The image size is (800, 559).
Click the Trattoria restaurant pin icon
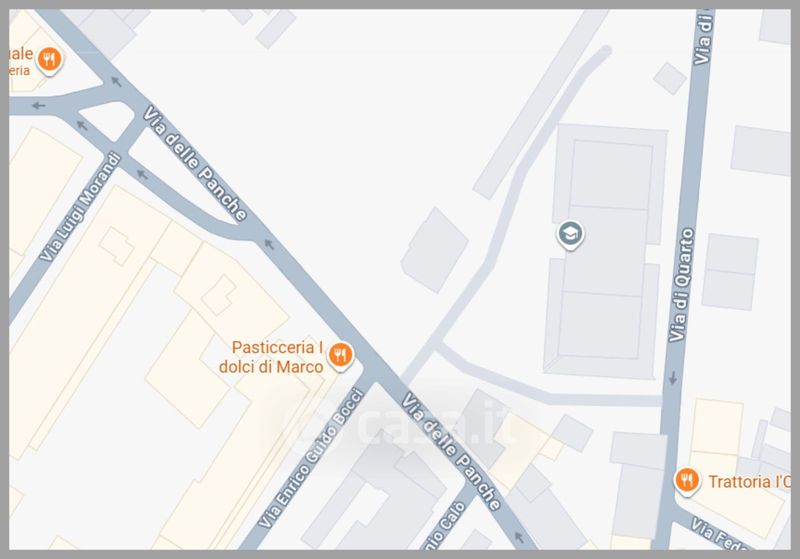coord(687,481)
